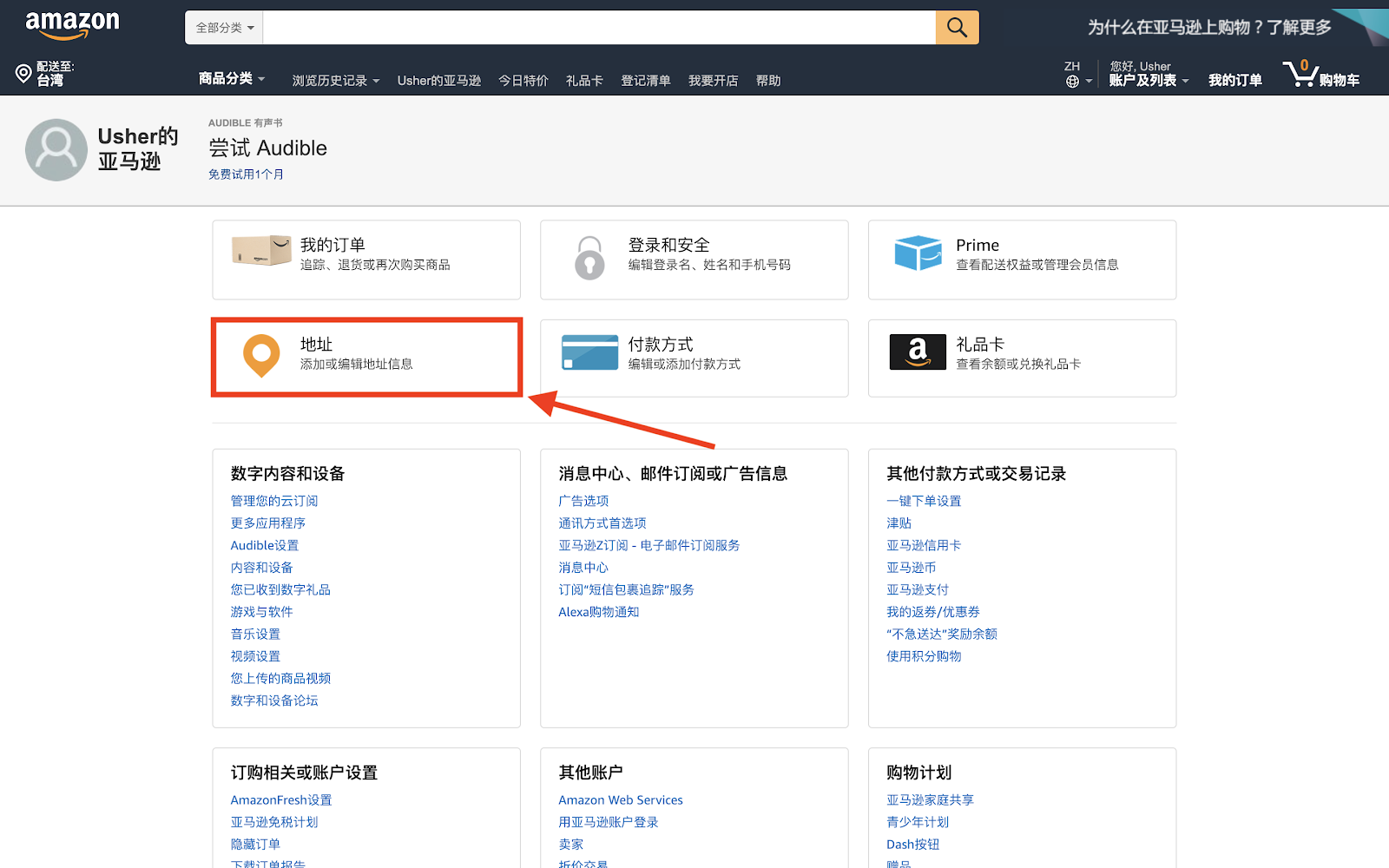Click AmazonFresh设置 link
The image size is (1389, 868).
(x=281, y=800)
